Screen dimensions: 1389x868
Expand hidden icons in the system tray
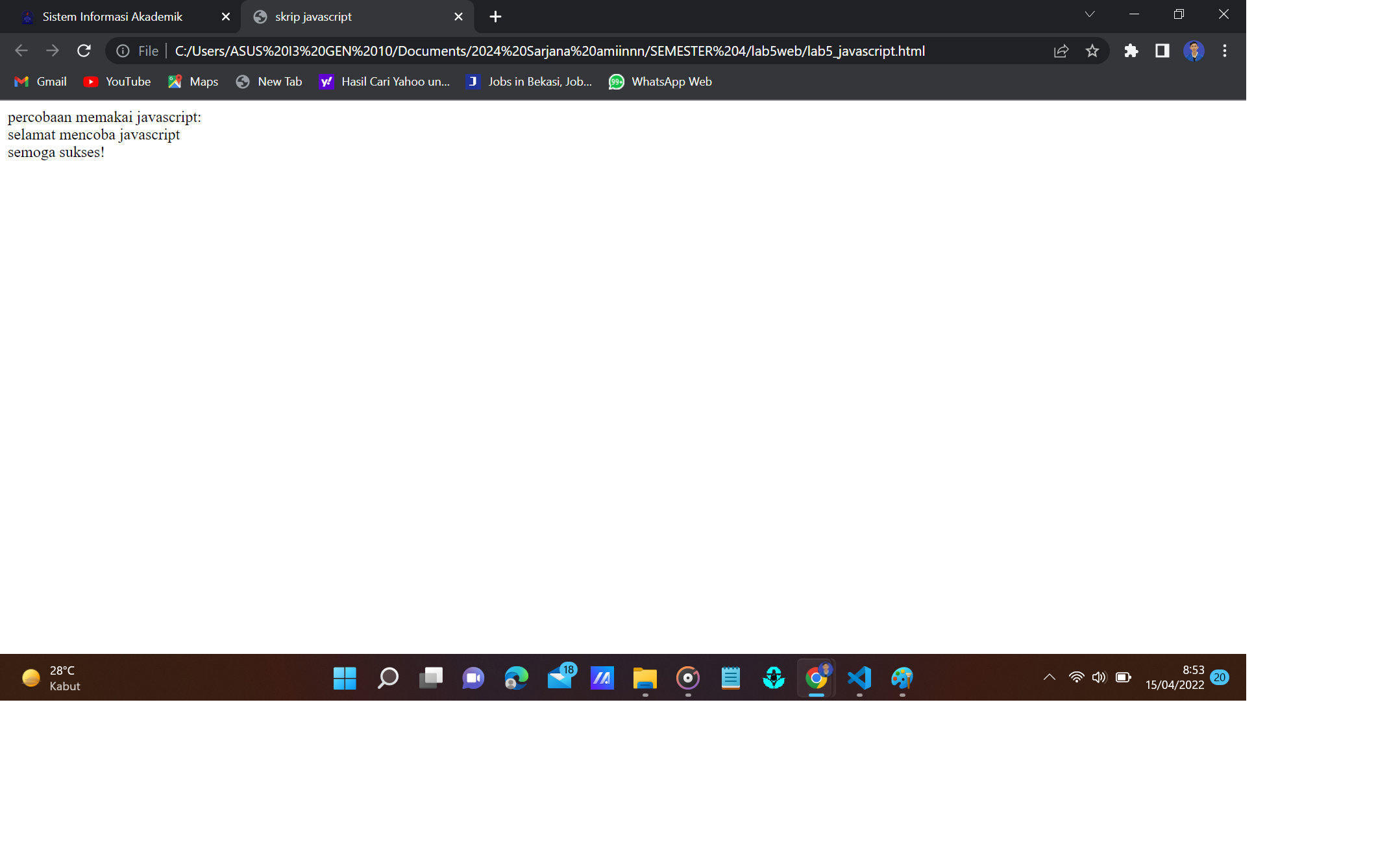(1049, 677)
